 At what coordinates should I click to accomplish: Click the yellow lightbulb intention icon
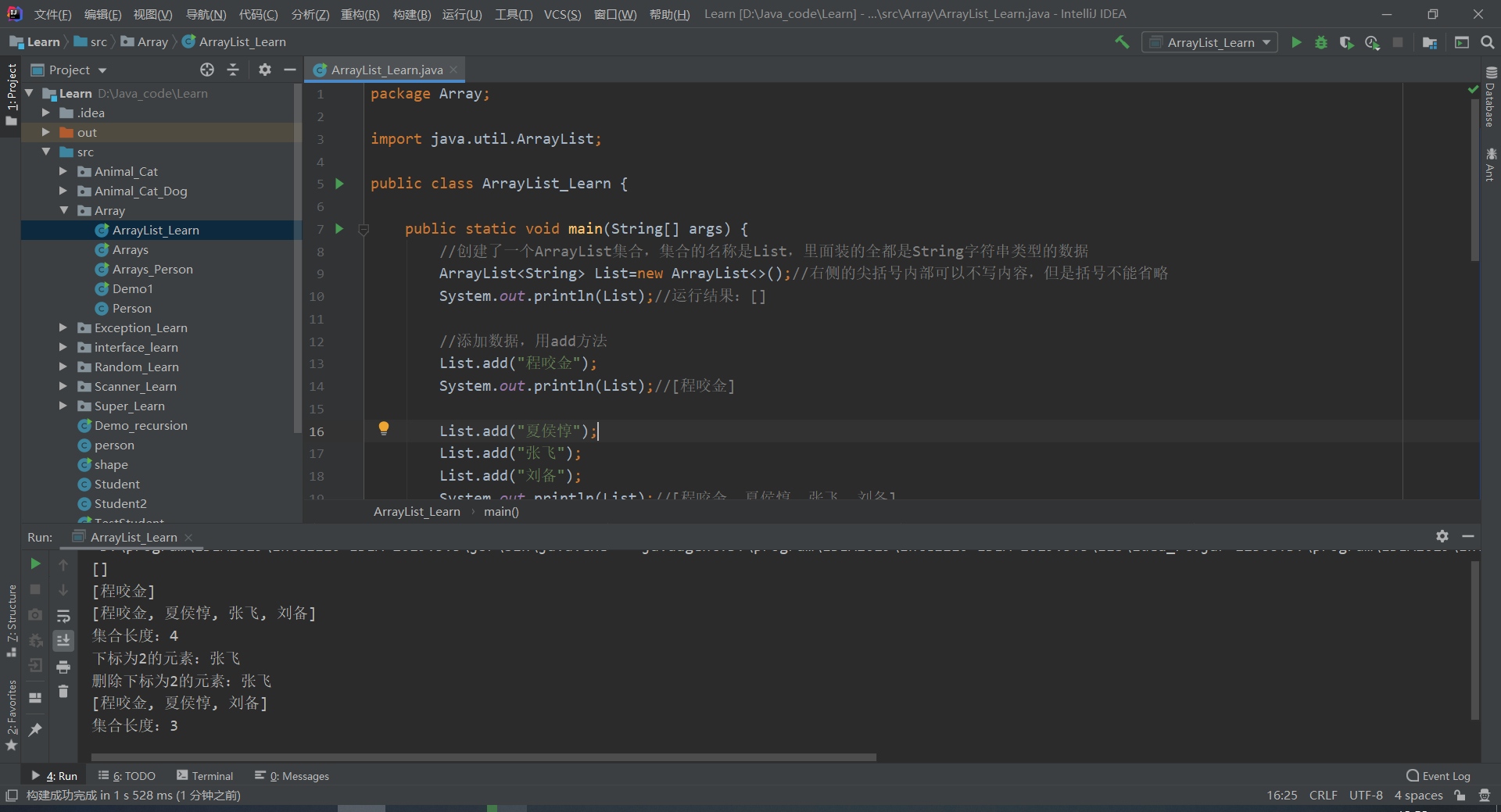click(x=384, y=428)
